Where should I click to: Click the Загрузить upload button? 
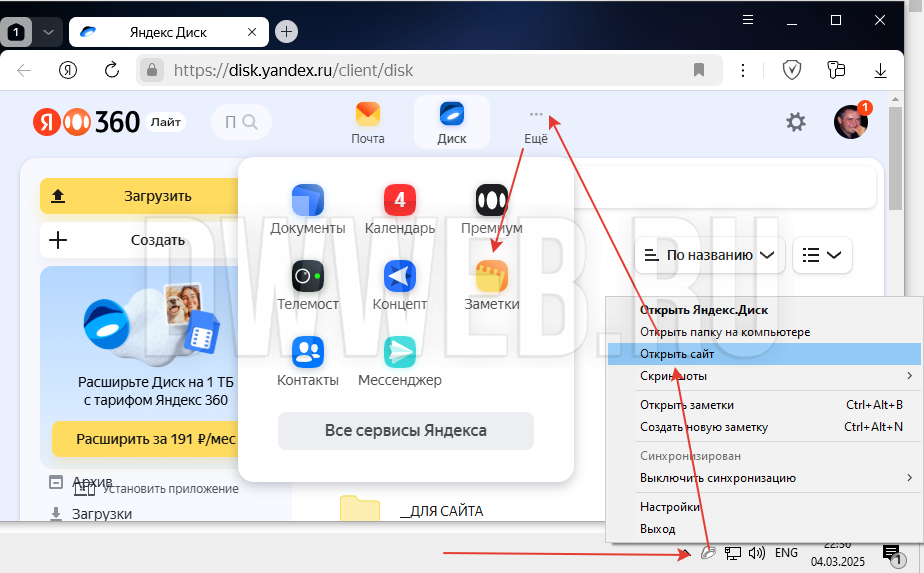click(x=140, y=196)
